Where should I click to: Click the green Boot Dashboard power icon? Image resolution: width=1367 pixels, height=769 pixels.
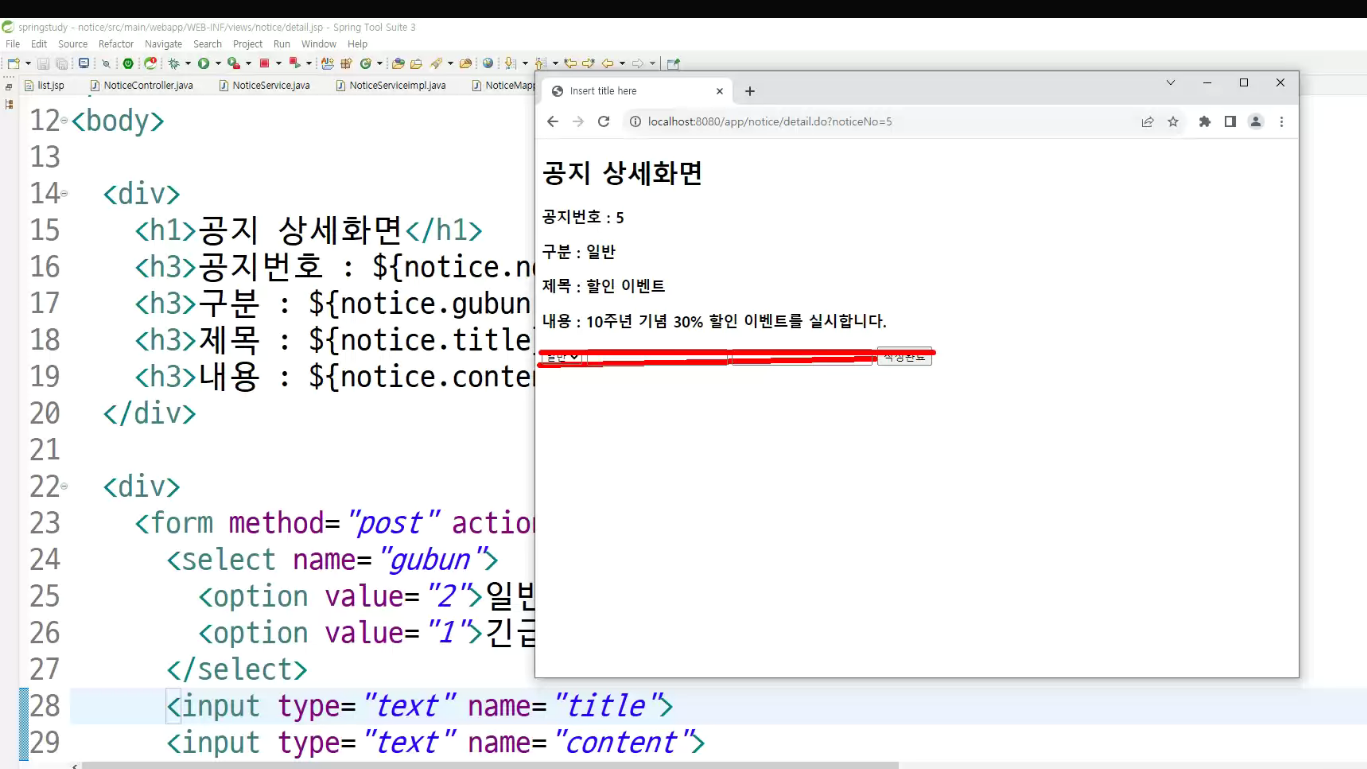[128, 63]
